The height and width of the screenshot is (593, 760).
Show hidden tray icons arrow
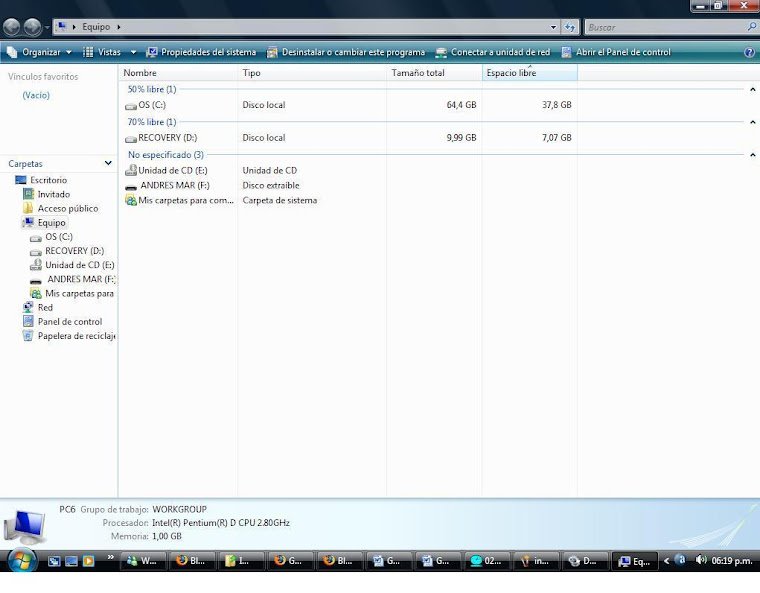pos(666,561)
